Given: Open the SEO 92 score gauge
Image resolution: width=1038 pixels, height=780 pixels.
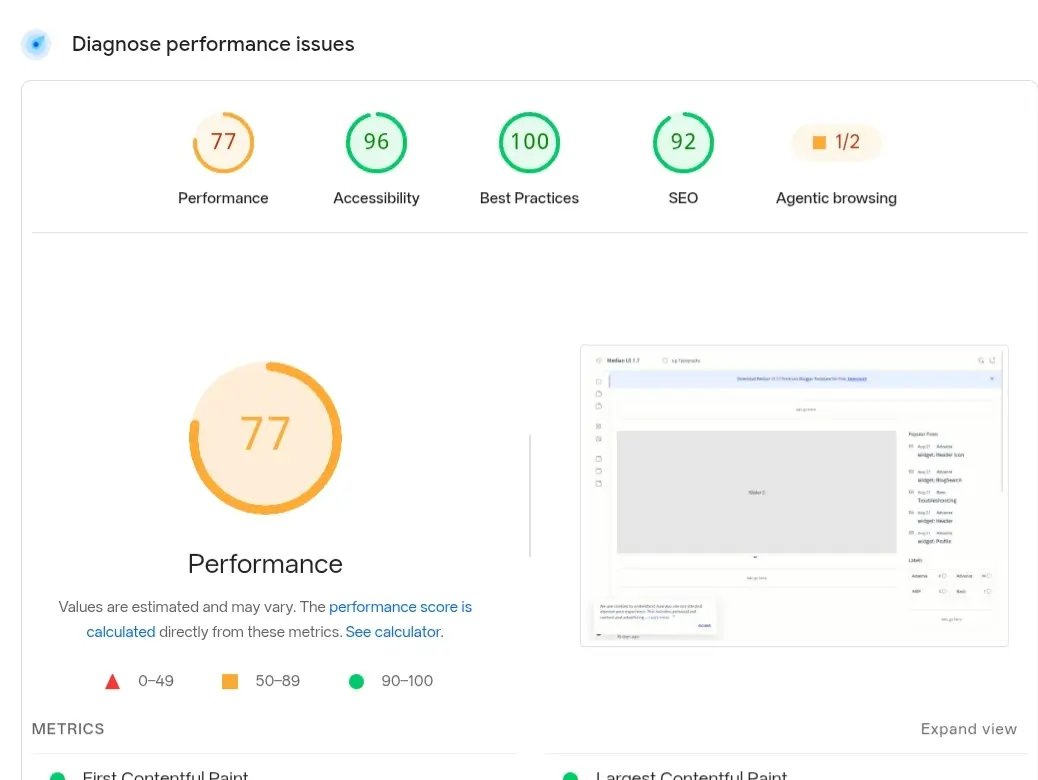Looking at the screenshot, I should 683,142.
